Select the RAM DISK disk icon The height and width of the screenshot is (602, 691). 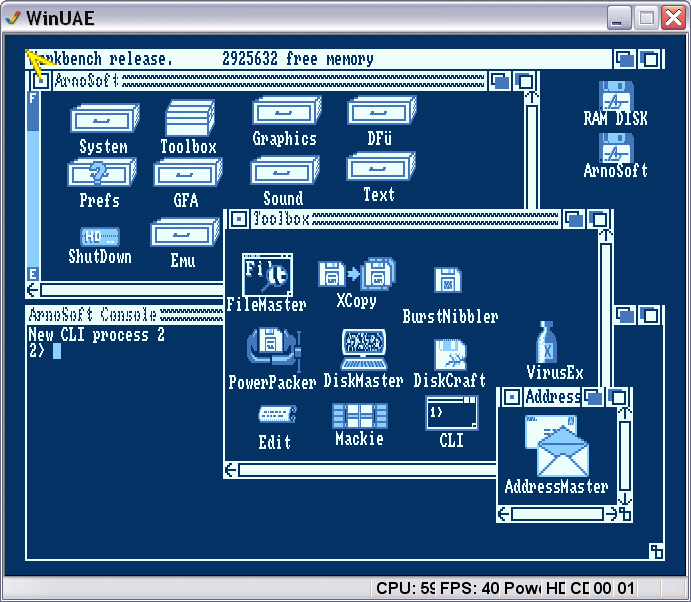(616, 96)
